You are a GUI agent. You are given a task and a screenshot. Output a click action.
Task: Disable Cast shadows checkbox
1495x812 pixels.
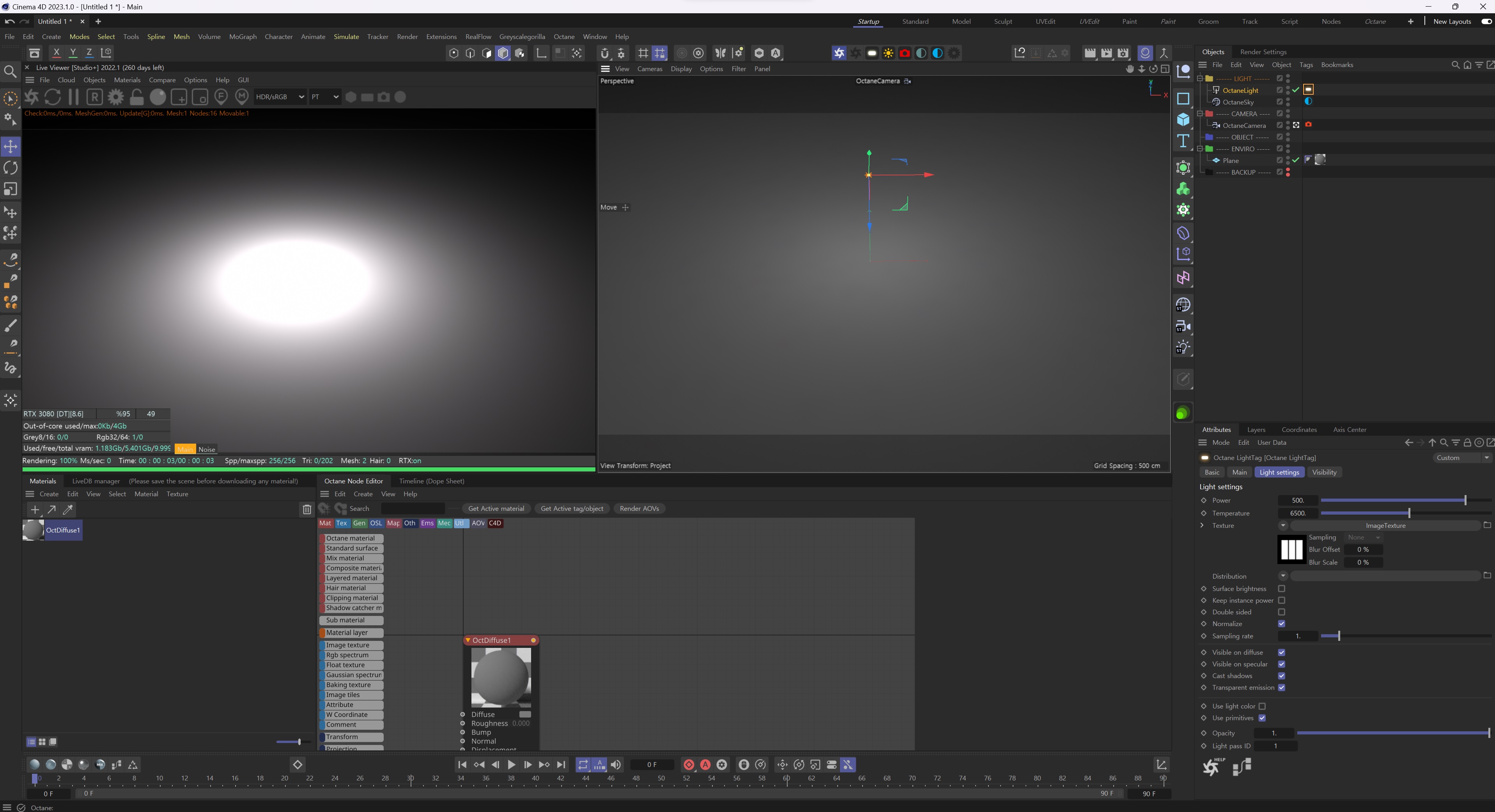(x=1281, y=676)
